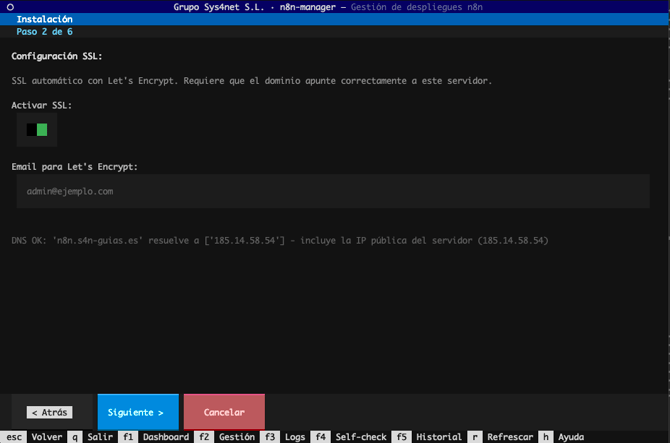Open Gestión from the footer bar
The width and height of the screenshot is (670, 443).
(x=237, y=437)
